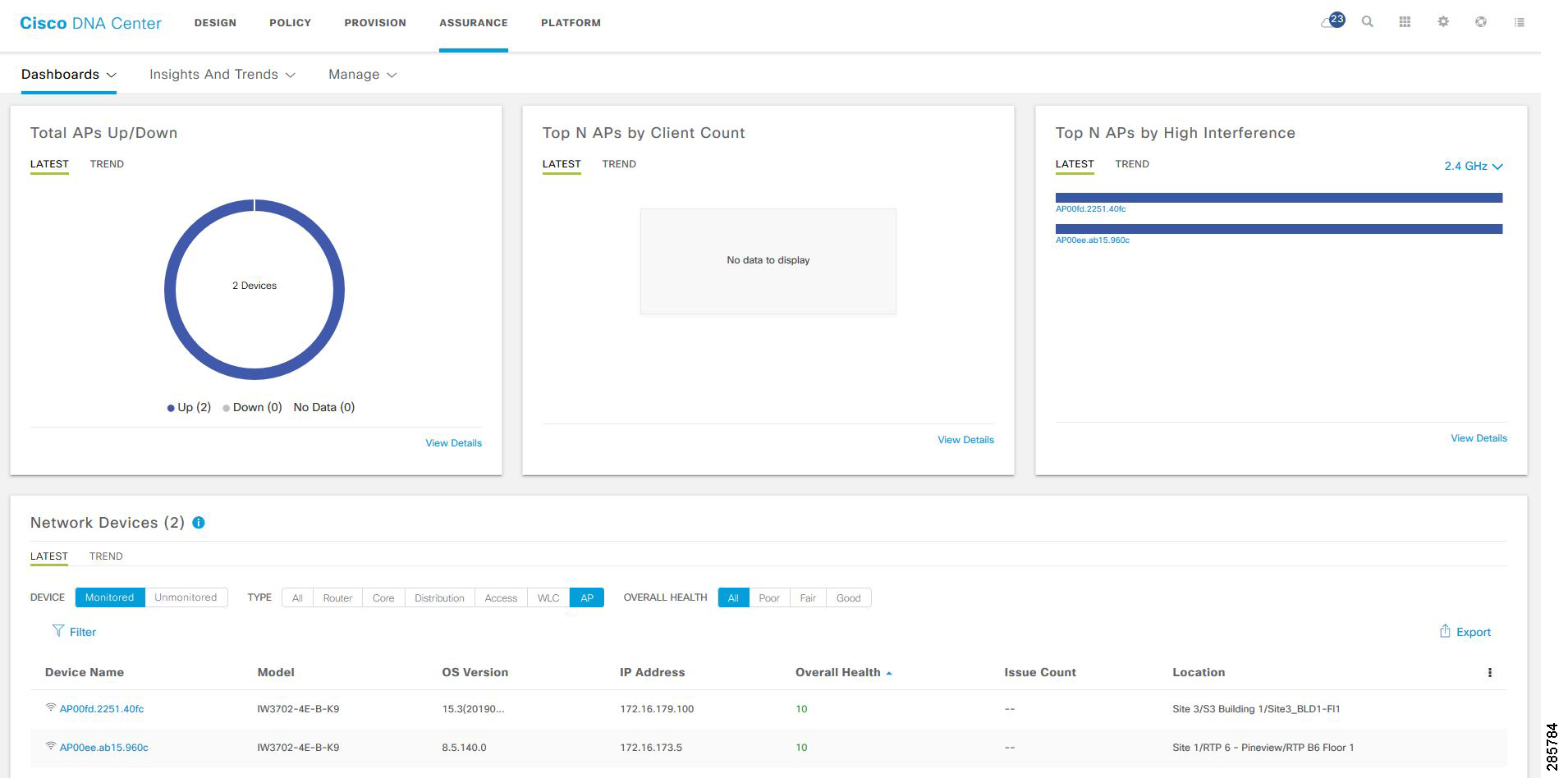This screenshot has height=778, width=1568.
Task: Click the Network Devices info icon
Action: pyautogui.click(x=199, y=523)
